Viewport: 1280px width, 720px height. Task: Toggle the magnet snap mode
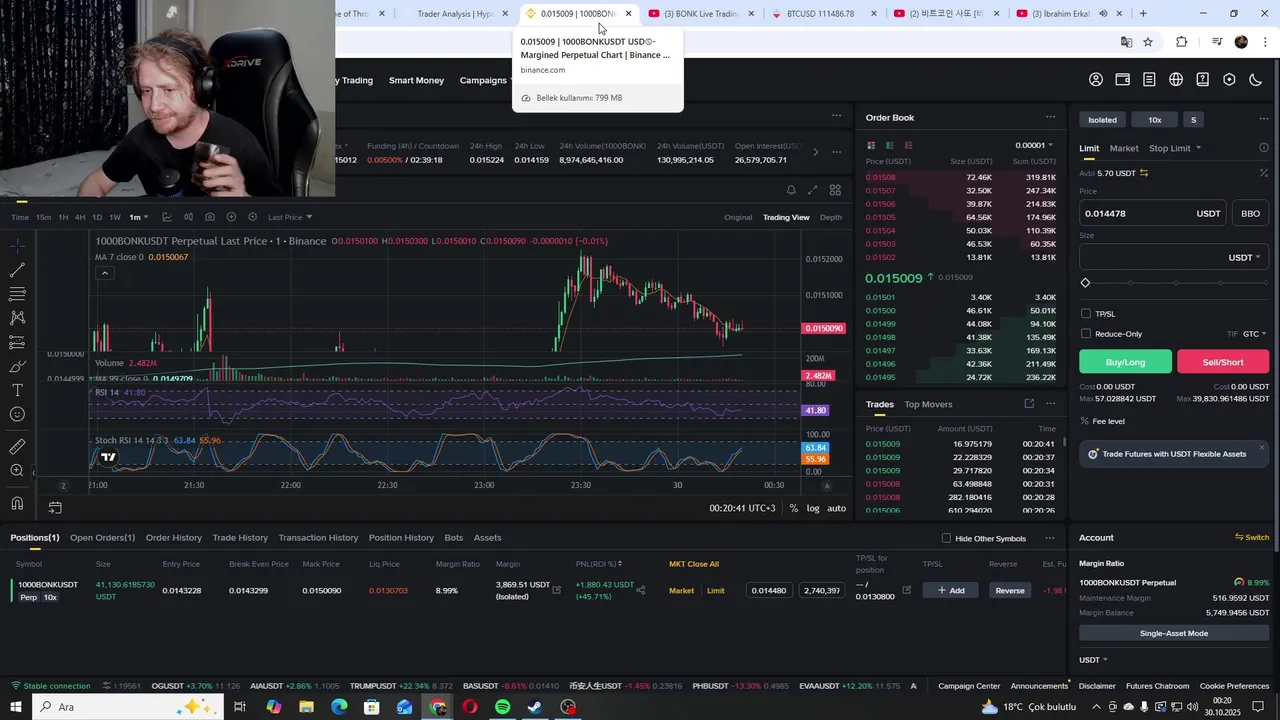click(17, 503)
